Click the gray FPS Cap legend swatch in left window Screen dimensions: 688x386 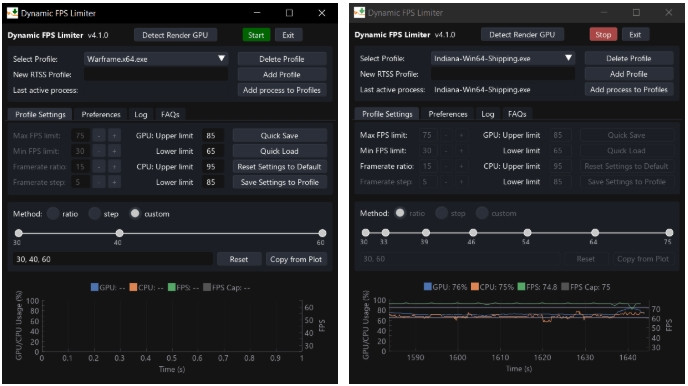tap(207, 287)
